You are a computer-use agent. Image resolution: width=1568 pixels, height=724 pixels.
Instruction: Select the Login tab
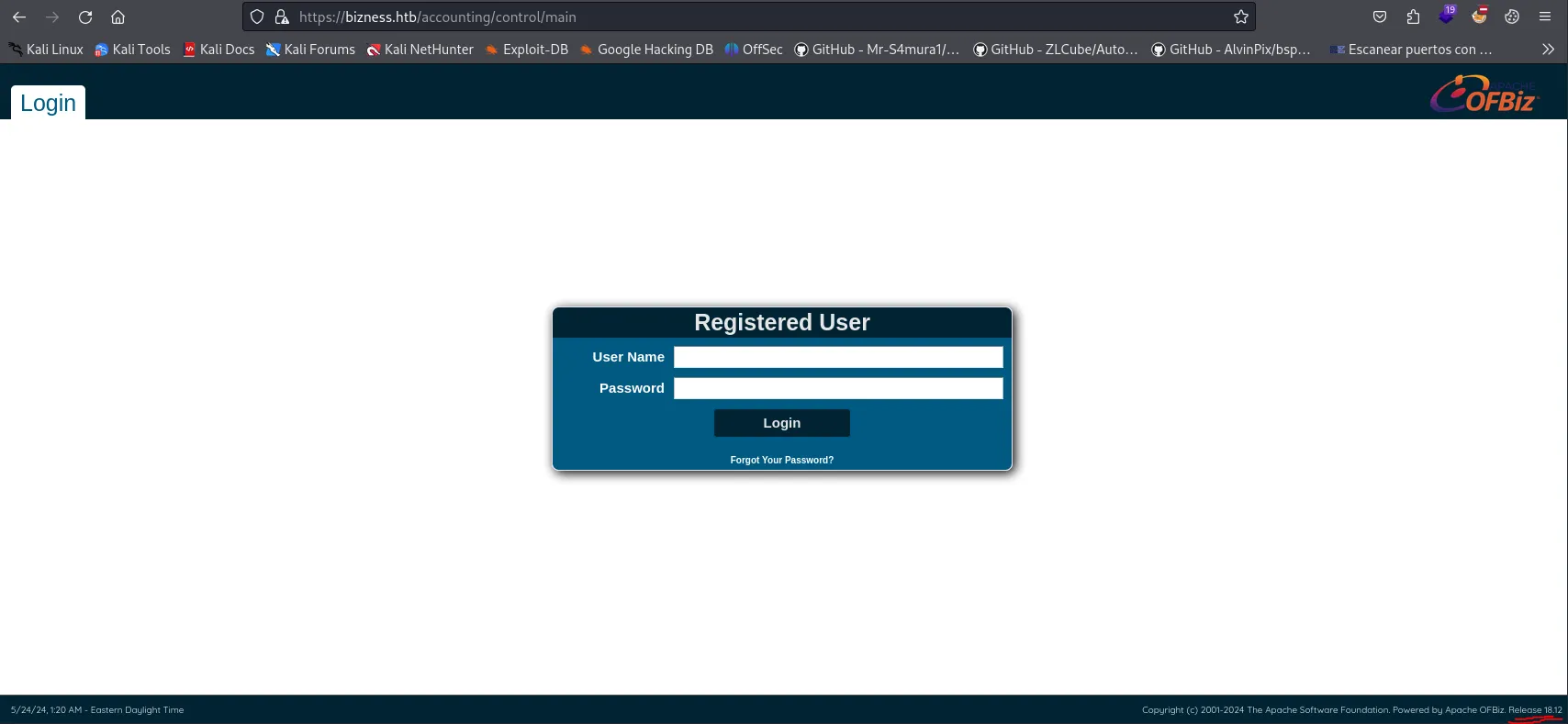(x=48, y=103)
